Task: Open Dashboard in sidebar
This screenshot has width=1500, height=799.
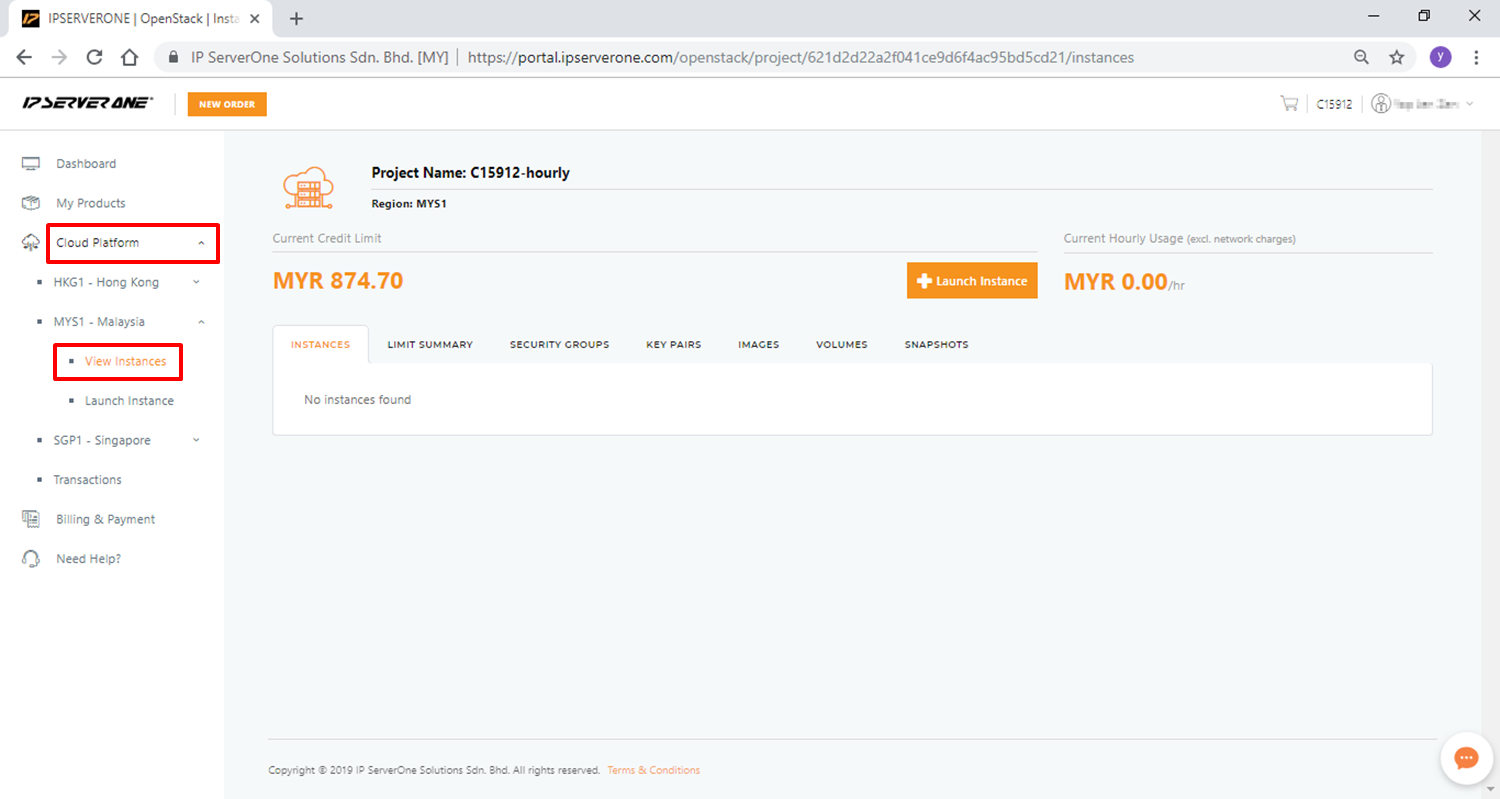Action: click(86, 163)
